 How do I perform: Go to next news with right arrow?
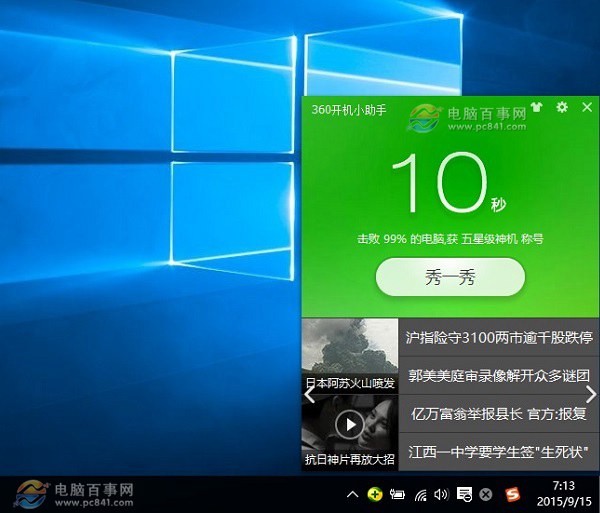tap(591, 394)
